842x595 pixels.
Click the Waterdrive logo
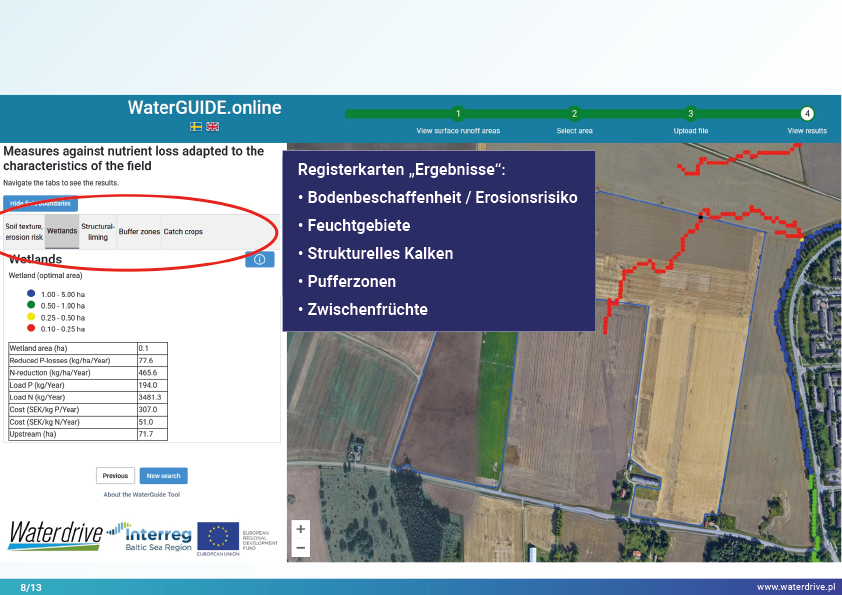point(54,536)
